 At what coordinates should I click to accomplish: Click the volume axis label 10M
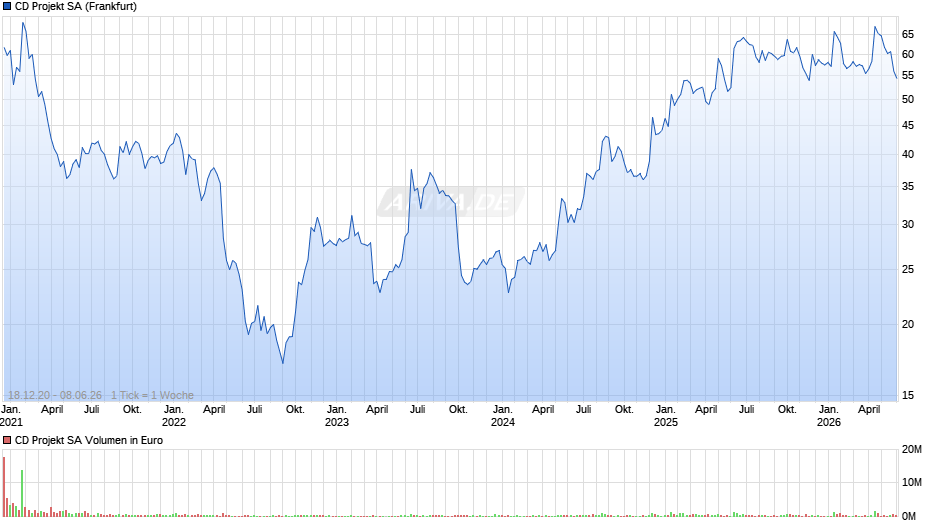point(911,482)
